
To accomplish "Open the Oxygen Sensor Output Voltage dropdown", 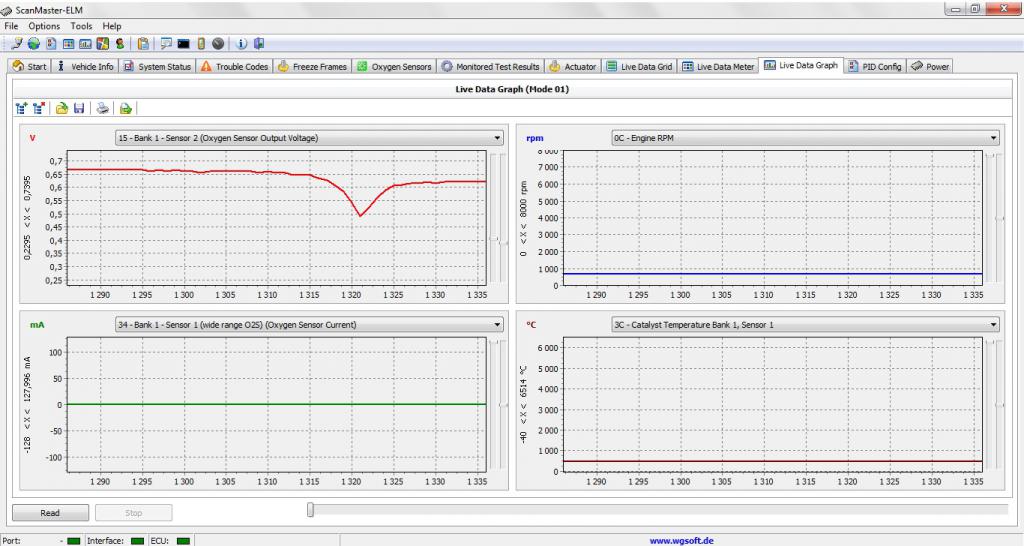I will [497, 138].
